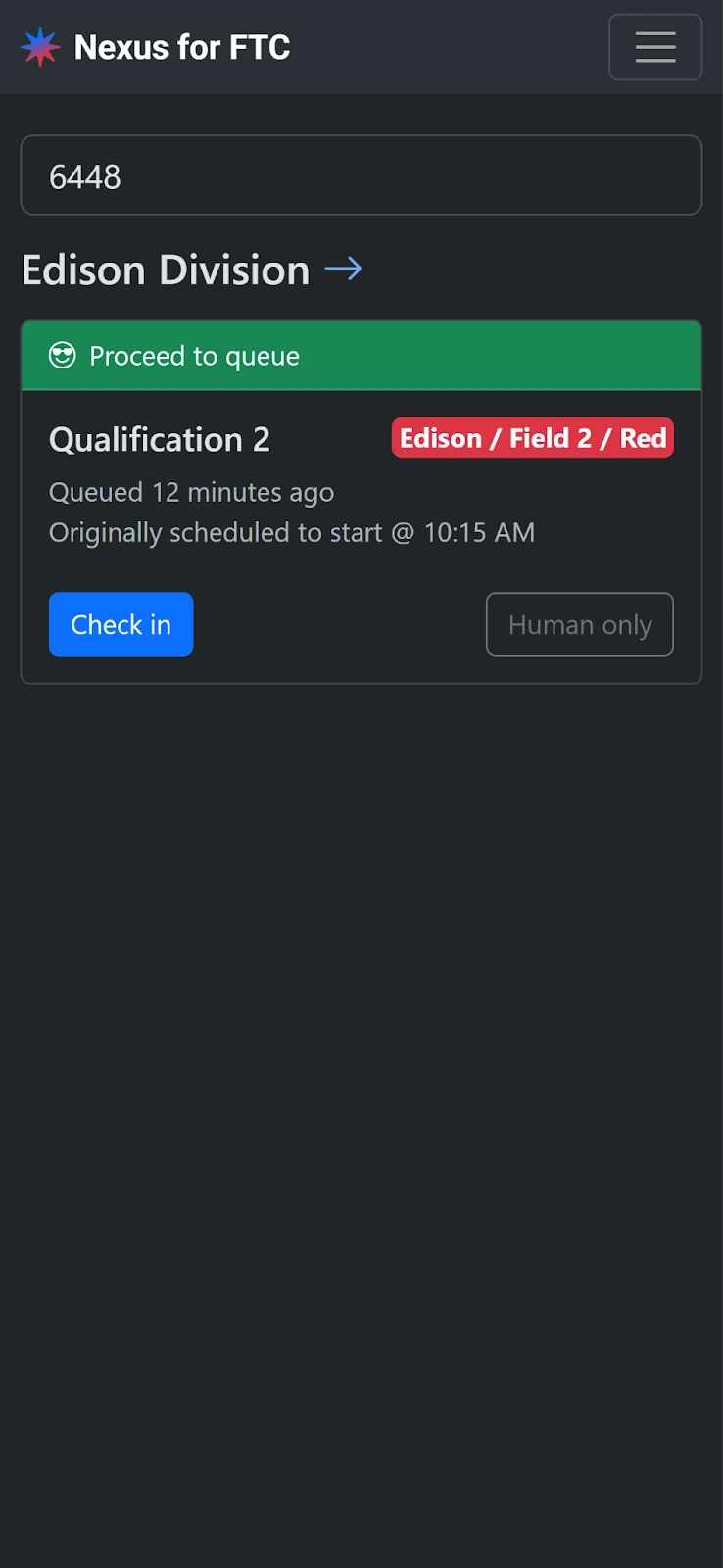Click the 10:15 AM scheduled time

pyautogui.click(x=479, y=533)
